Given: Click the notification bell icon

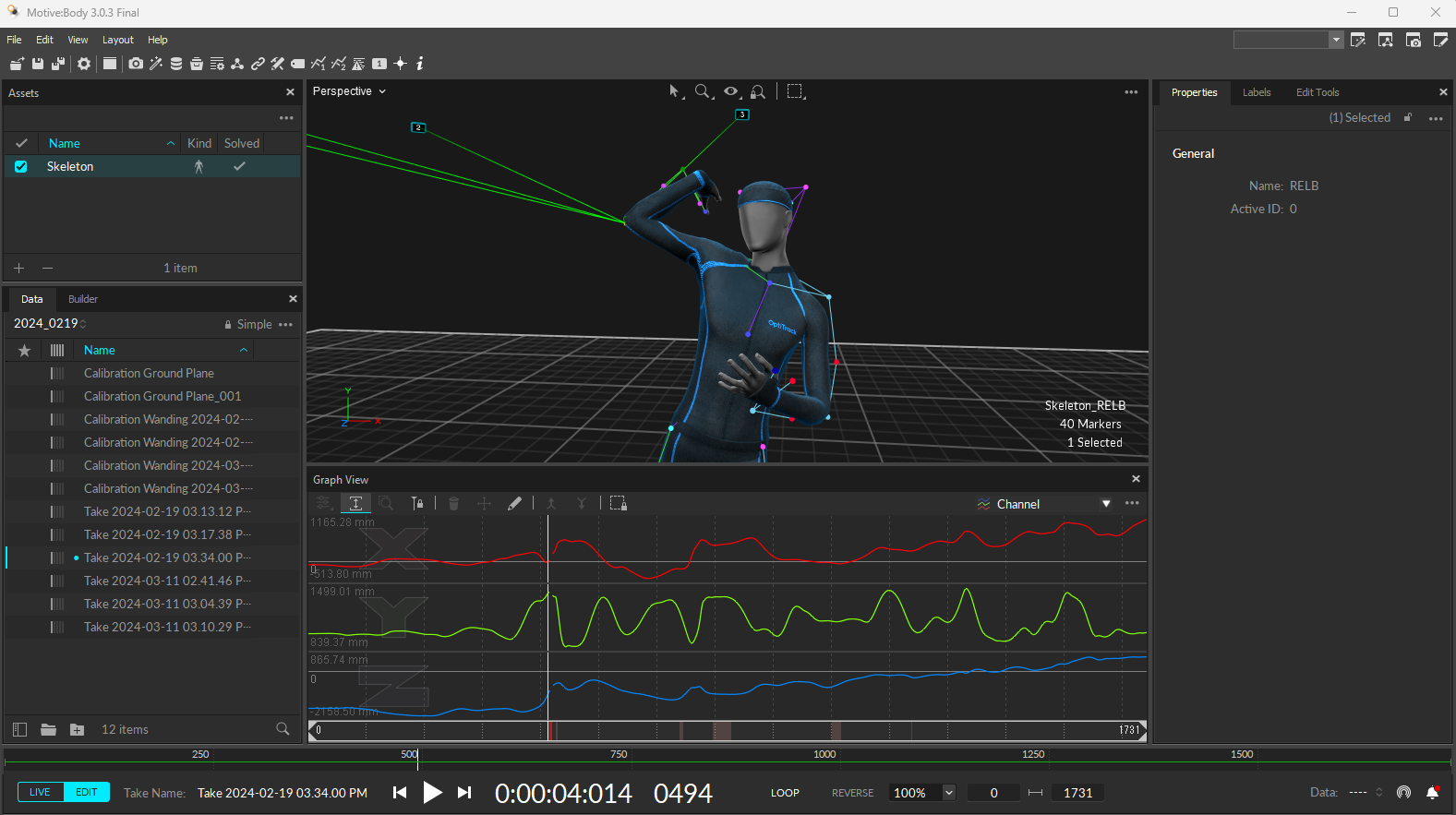Looking at the screenshot, I should coord(1433,792).
